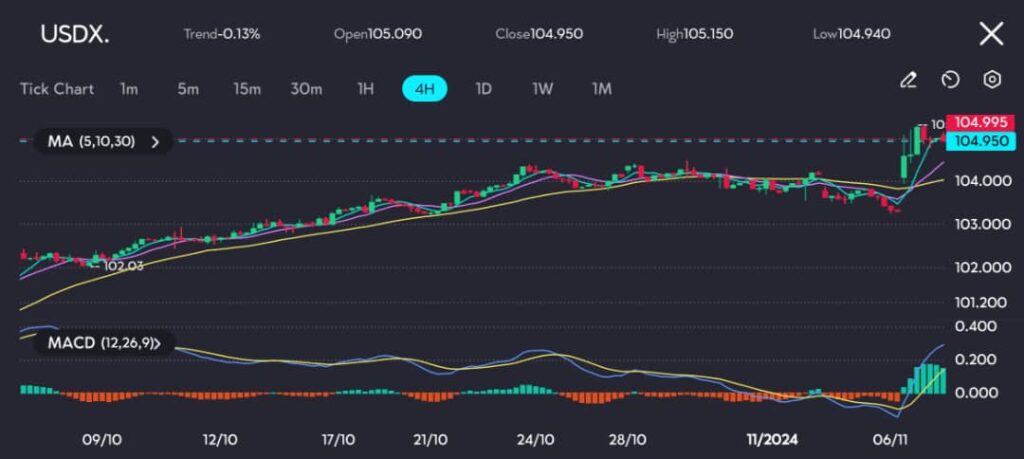This screenshot has width=1024, height=459.
Task: Choose the 5m interval
Action: click(x=187, y=89)
